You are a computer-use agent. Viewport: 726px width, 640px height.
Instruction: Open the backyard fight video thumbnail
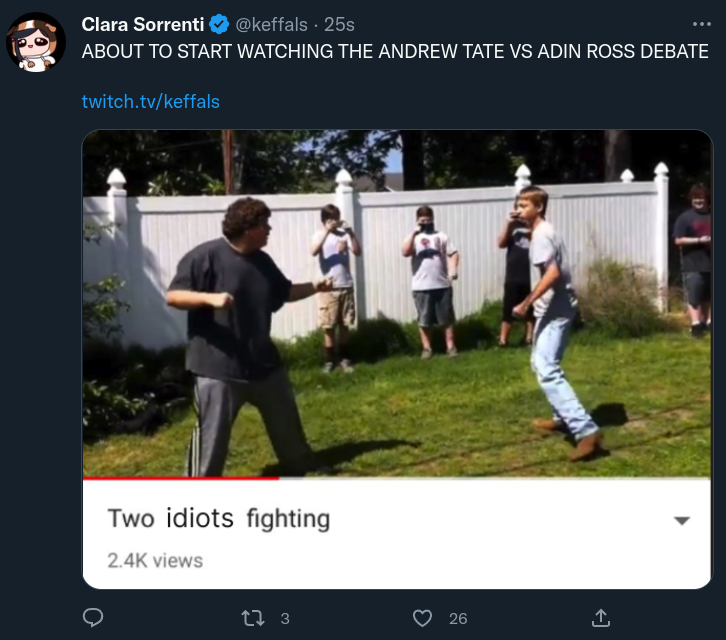coord(397,304)
